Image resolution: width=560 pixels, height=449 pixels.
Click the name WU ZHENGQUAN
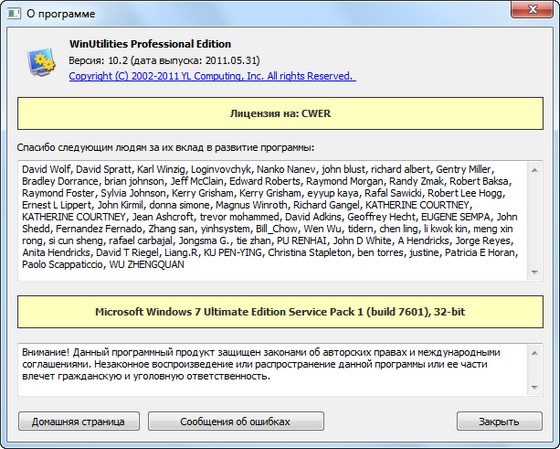click(147, 265)
